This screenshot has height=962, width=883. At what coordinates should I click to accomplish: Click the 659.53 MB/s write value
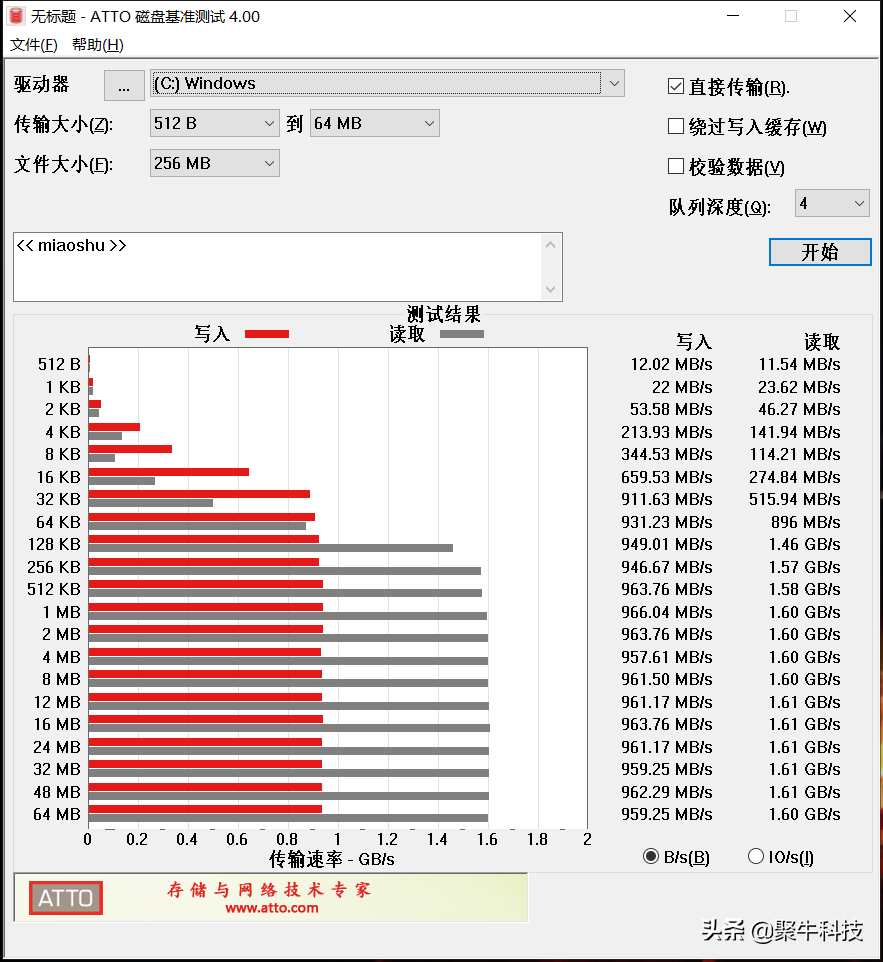[x=666, y=477]
